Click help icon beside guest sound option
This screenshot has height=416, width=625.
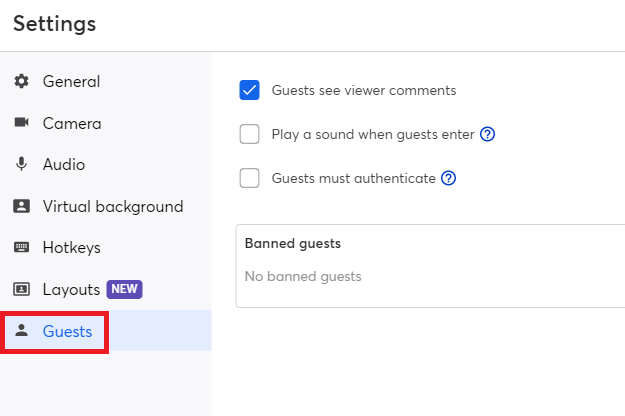point(488,135)
